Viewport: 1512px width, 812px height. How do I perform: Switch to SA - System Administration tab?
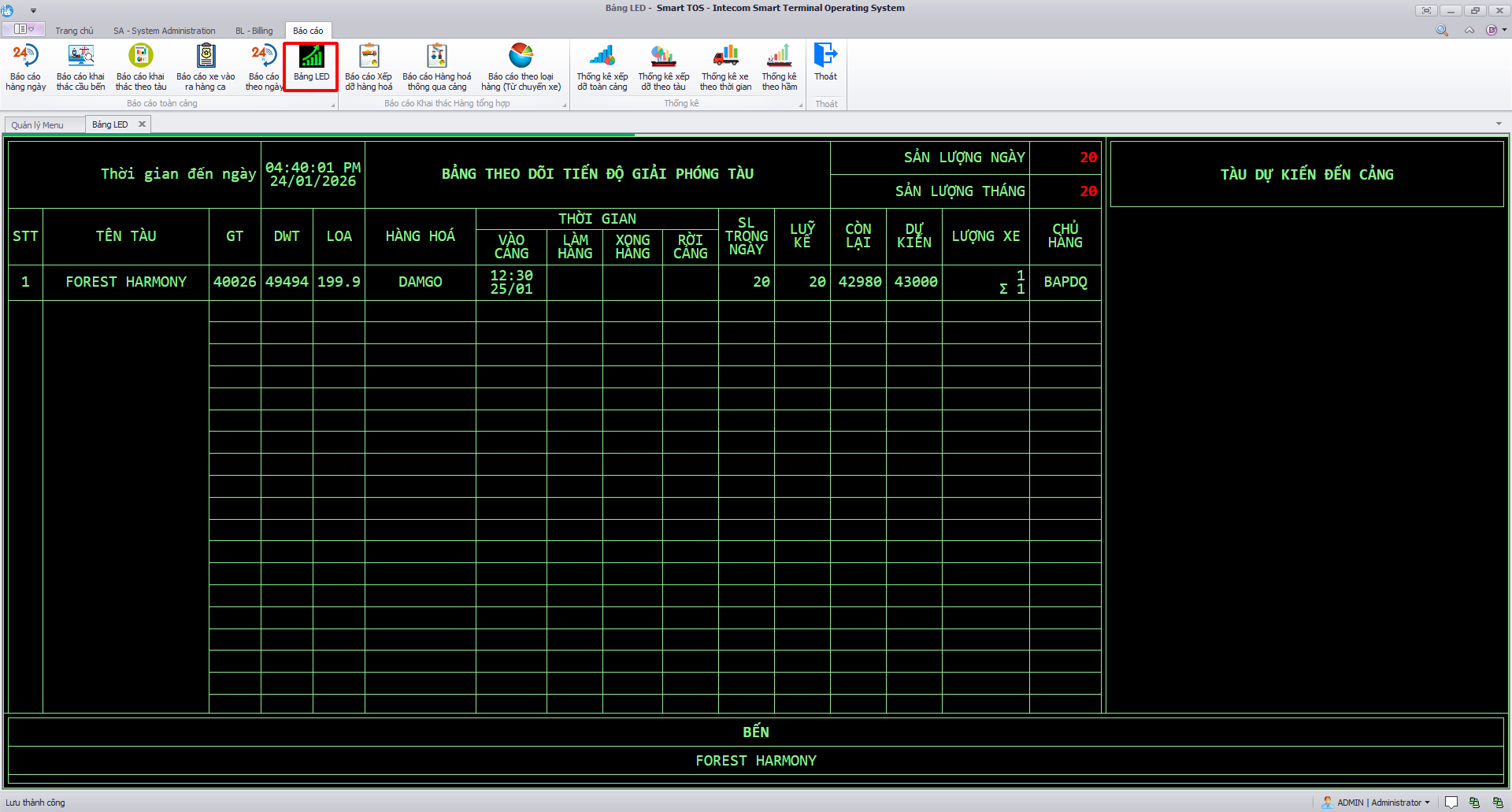click(x=164, y=31)
